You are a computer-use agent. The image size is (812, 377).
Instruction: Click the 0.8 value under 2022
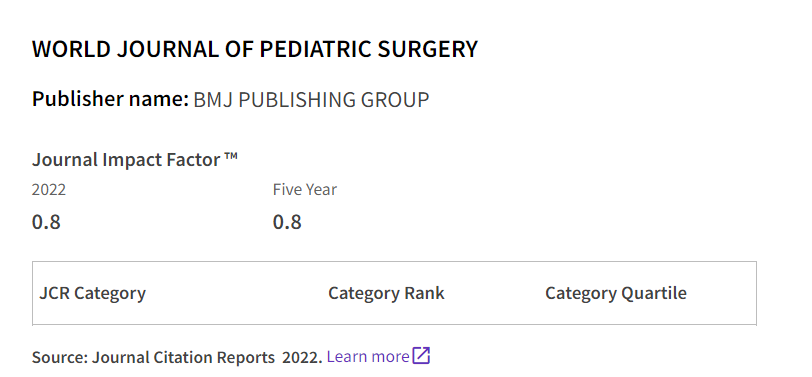[46, 222]
